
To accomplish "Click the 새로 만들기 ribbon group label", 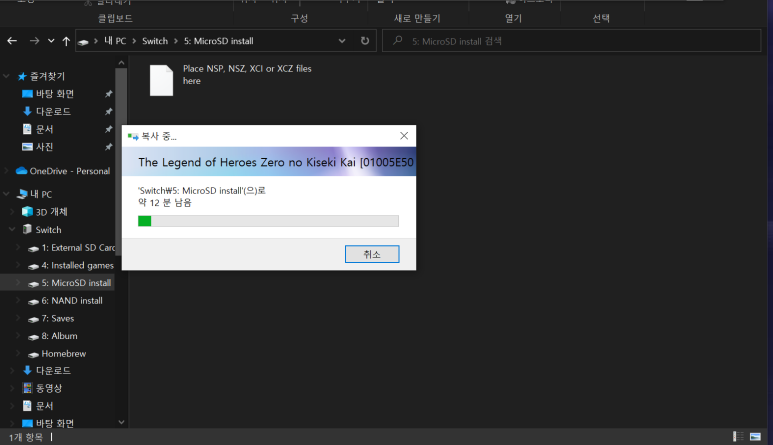I will pyautogui.click(x=417, y=18).
